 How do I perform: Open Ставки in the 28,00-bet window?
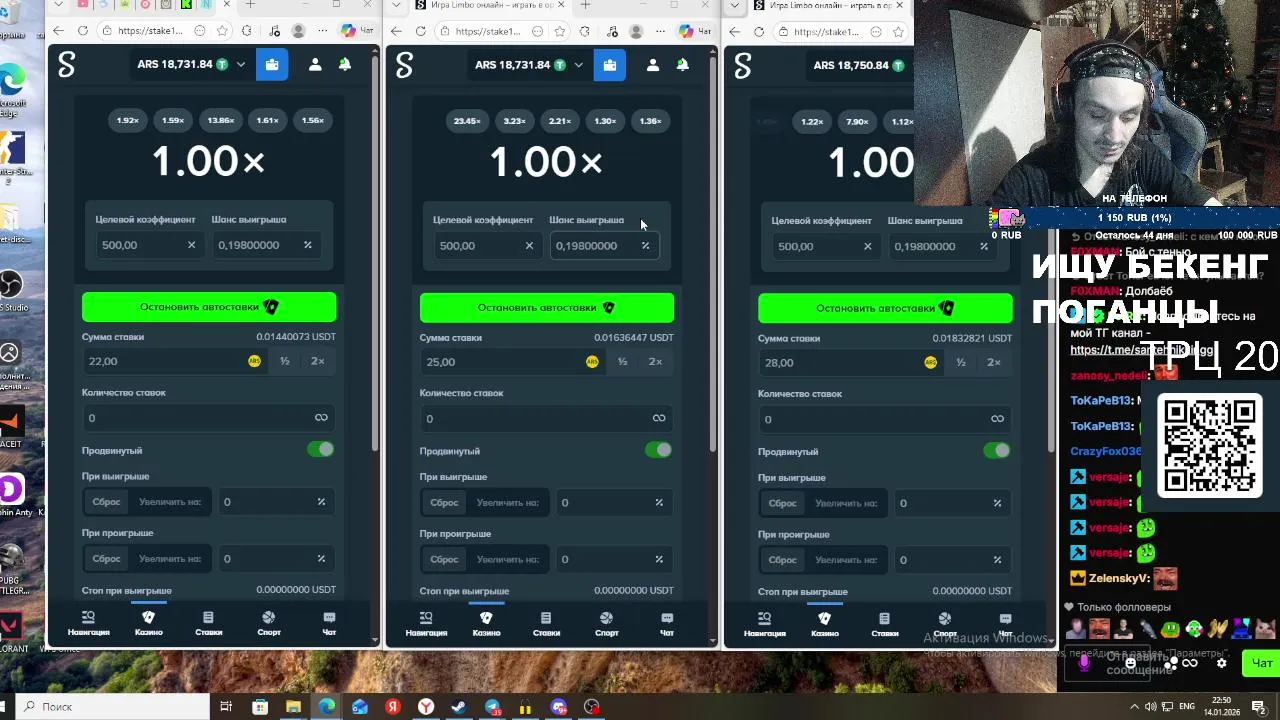pos(884,624)
